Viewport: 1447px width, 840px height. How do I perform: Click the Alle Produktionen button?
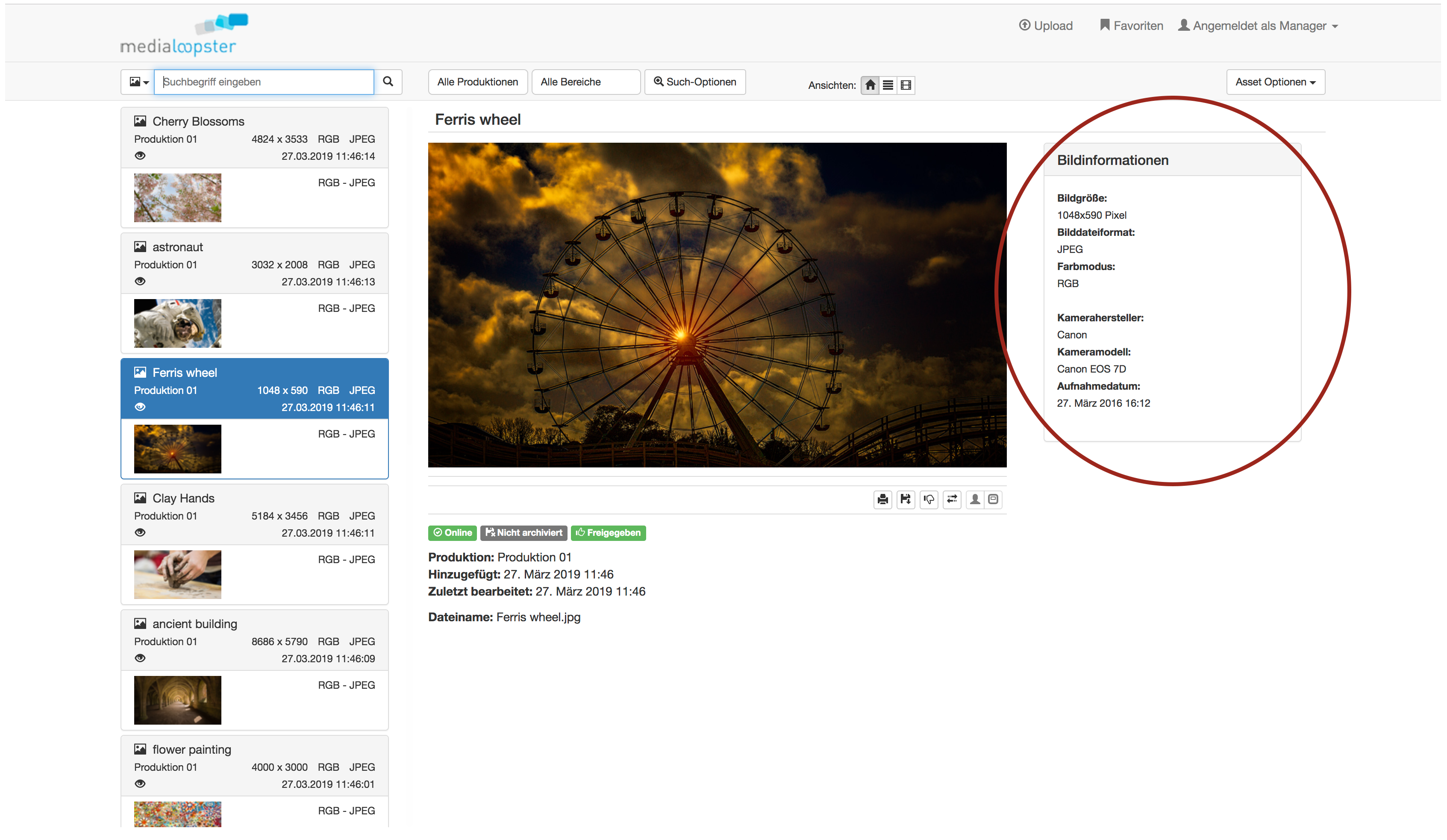click(x=477, y=82)
